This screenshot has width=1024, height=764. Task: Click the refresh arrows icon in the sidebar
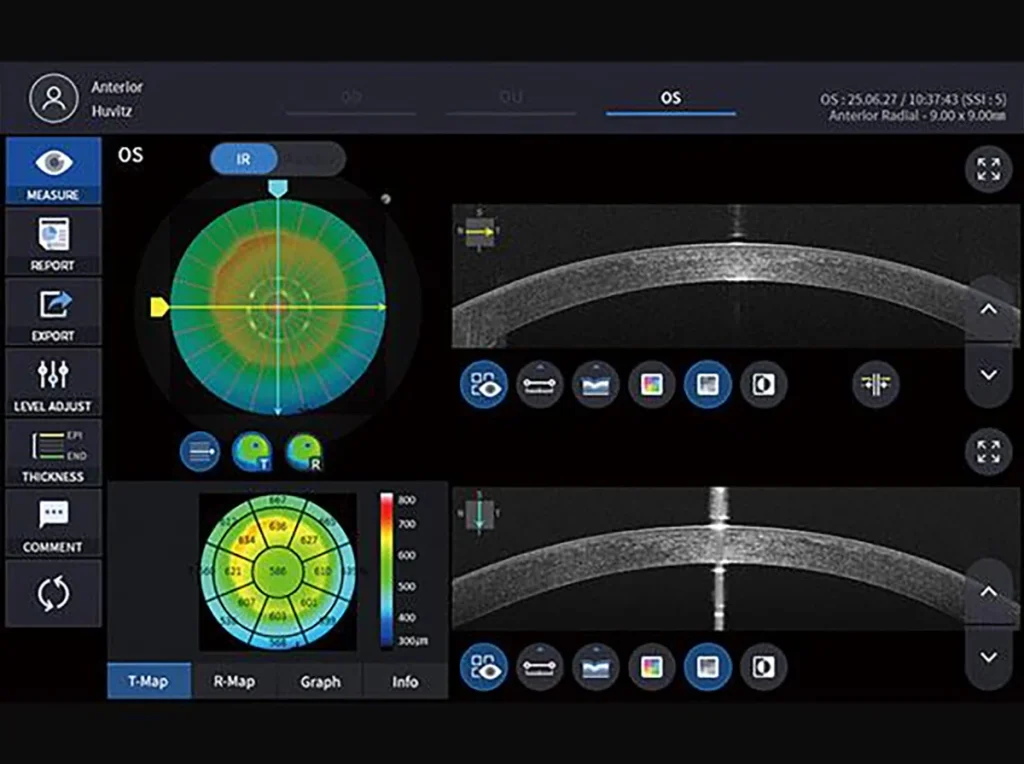pos(53,593)
